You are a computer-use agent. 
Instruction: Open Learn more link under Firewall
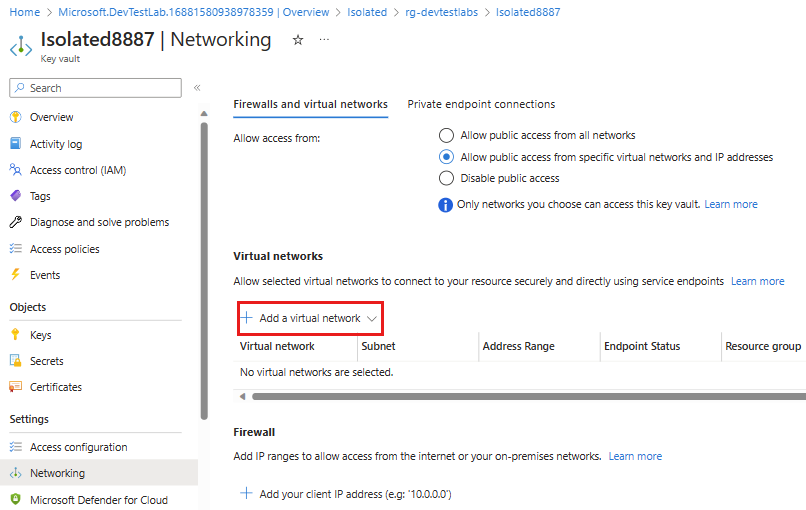pyautogui.click(x=635, y=456)
